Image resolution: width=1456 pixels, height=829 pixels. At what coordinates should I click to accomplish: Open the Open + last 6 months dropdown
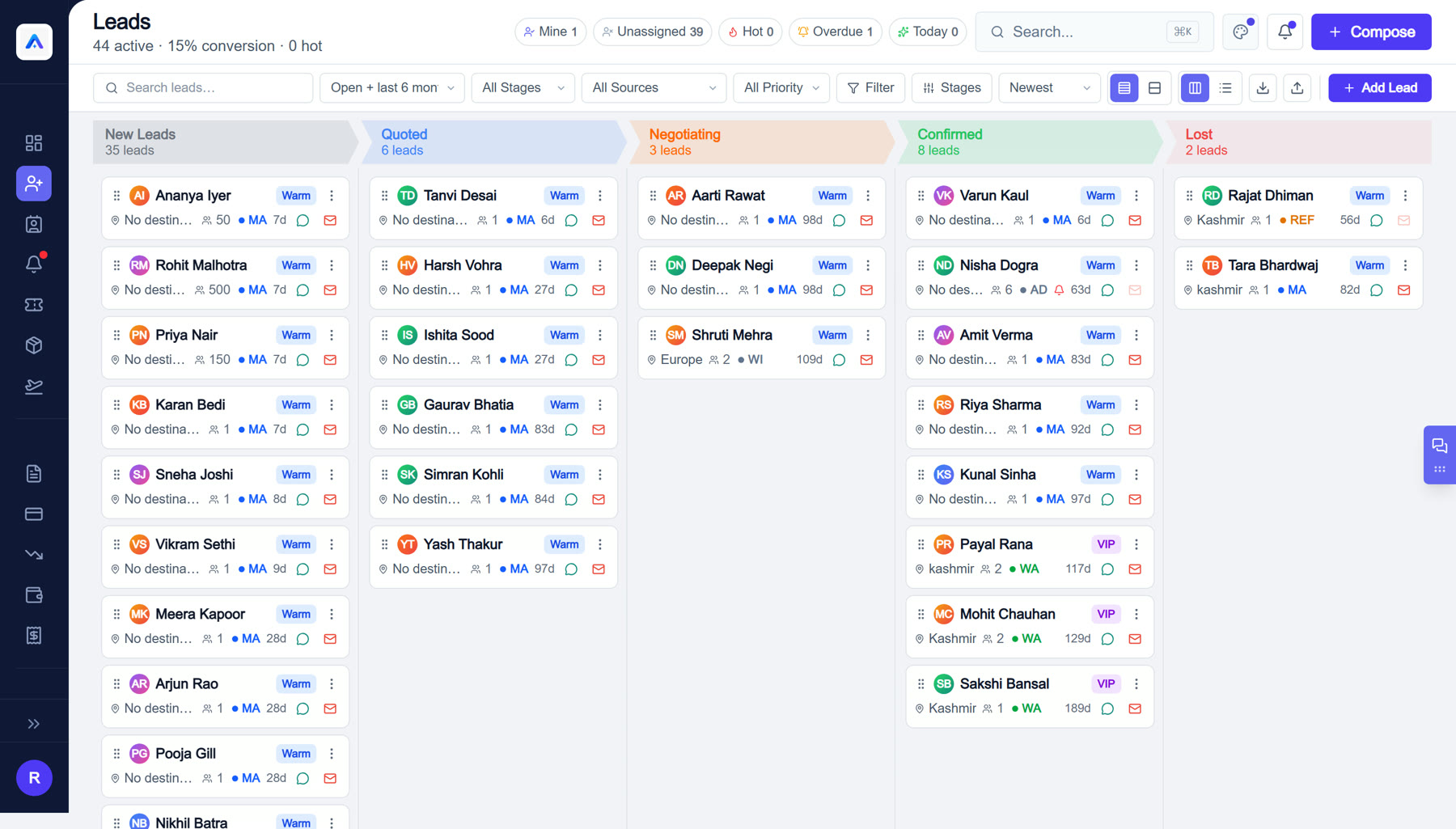point(392,87)
